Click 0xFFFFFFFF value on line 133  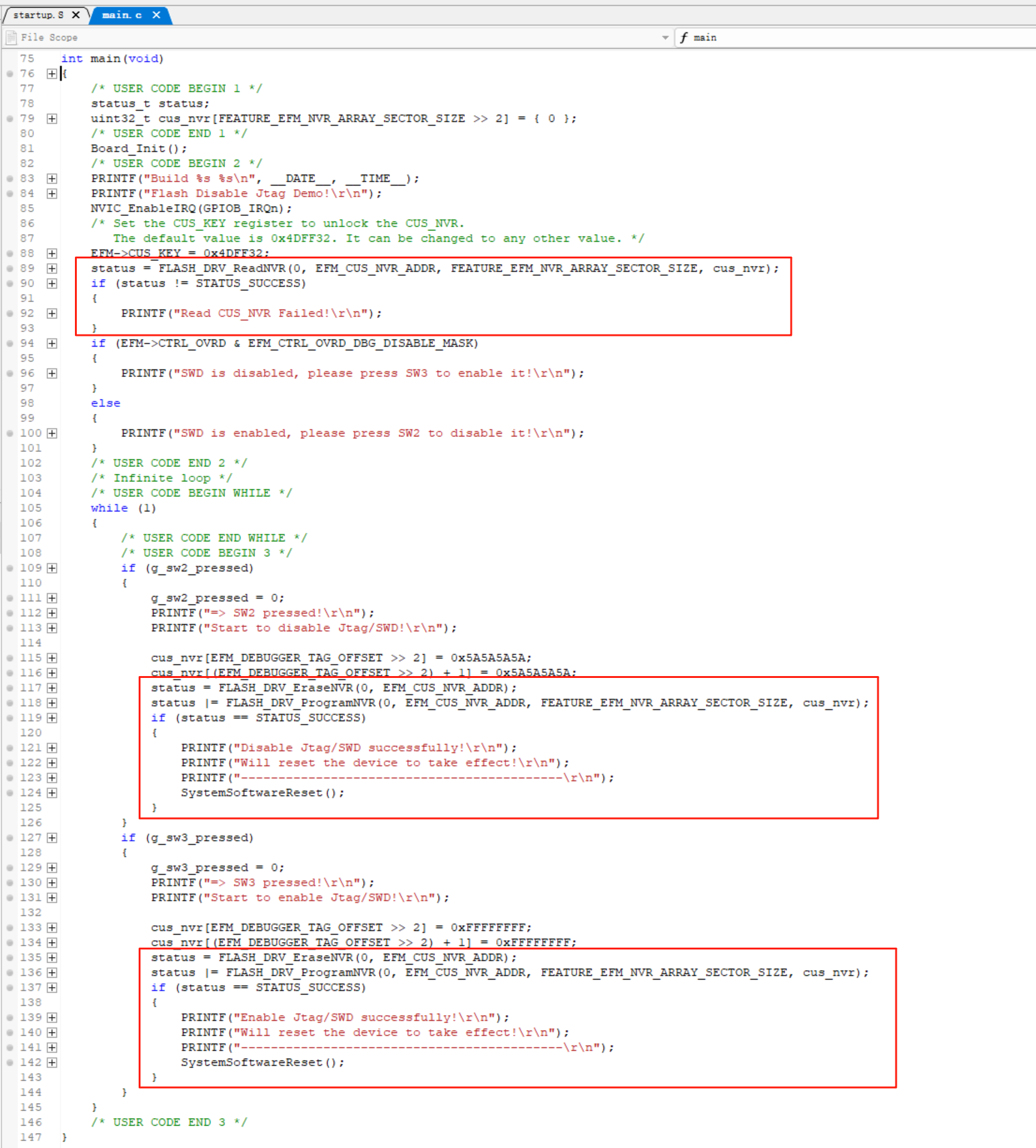(489, 928)
